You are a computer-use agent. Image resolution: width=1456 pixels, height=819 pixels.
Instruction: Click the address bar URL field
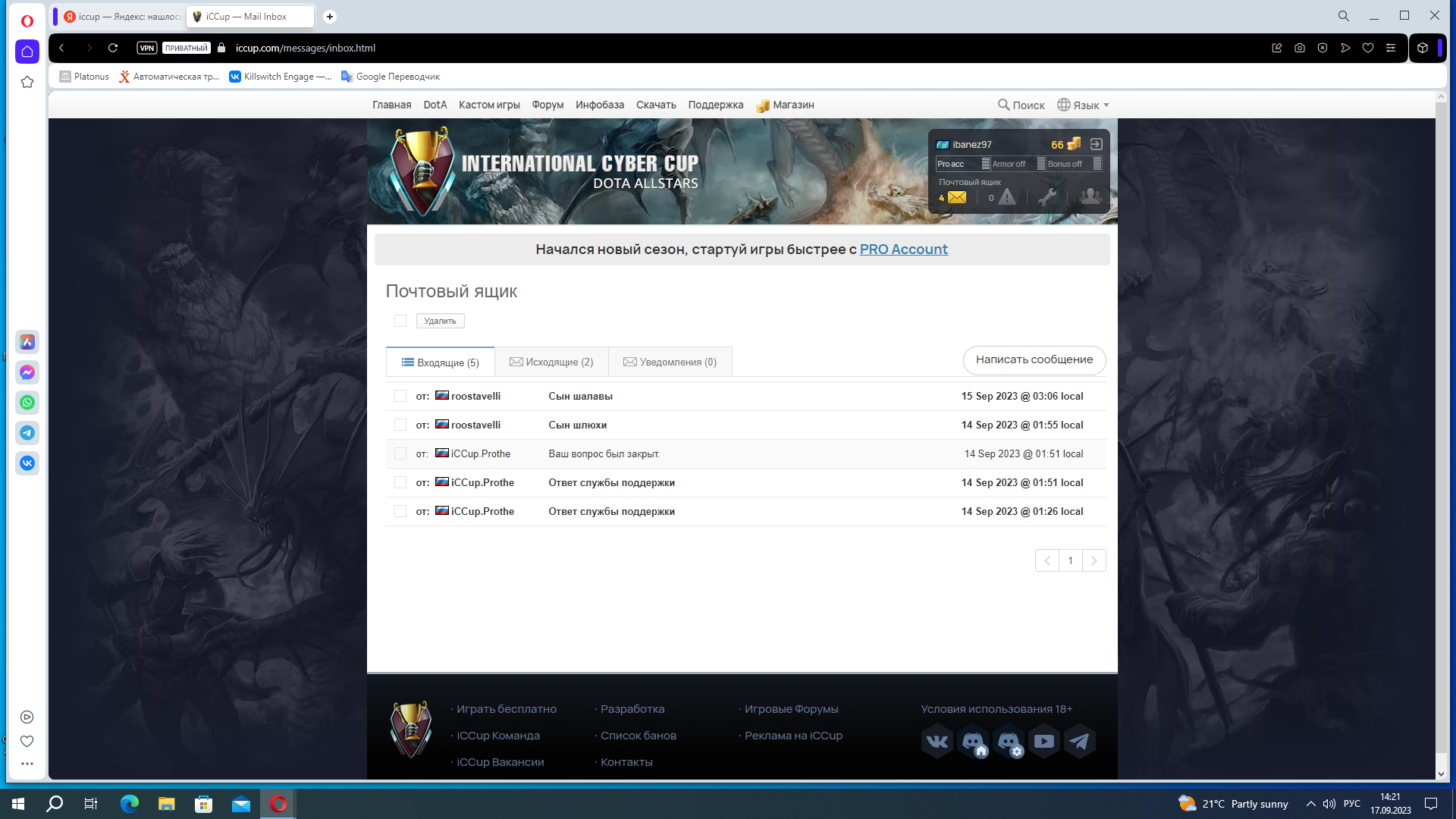tap(305, 48)
